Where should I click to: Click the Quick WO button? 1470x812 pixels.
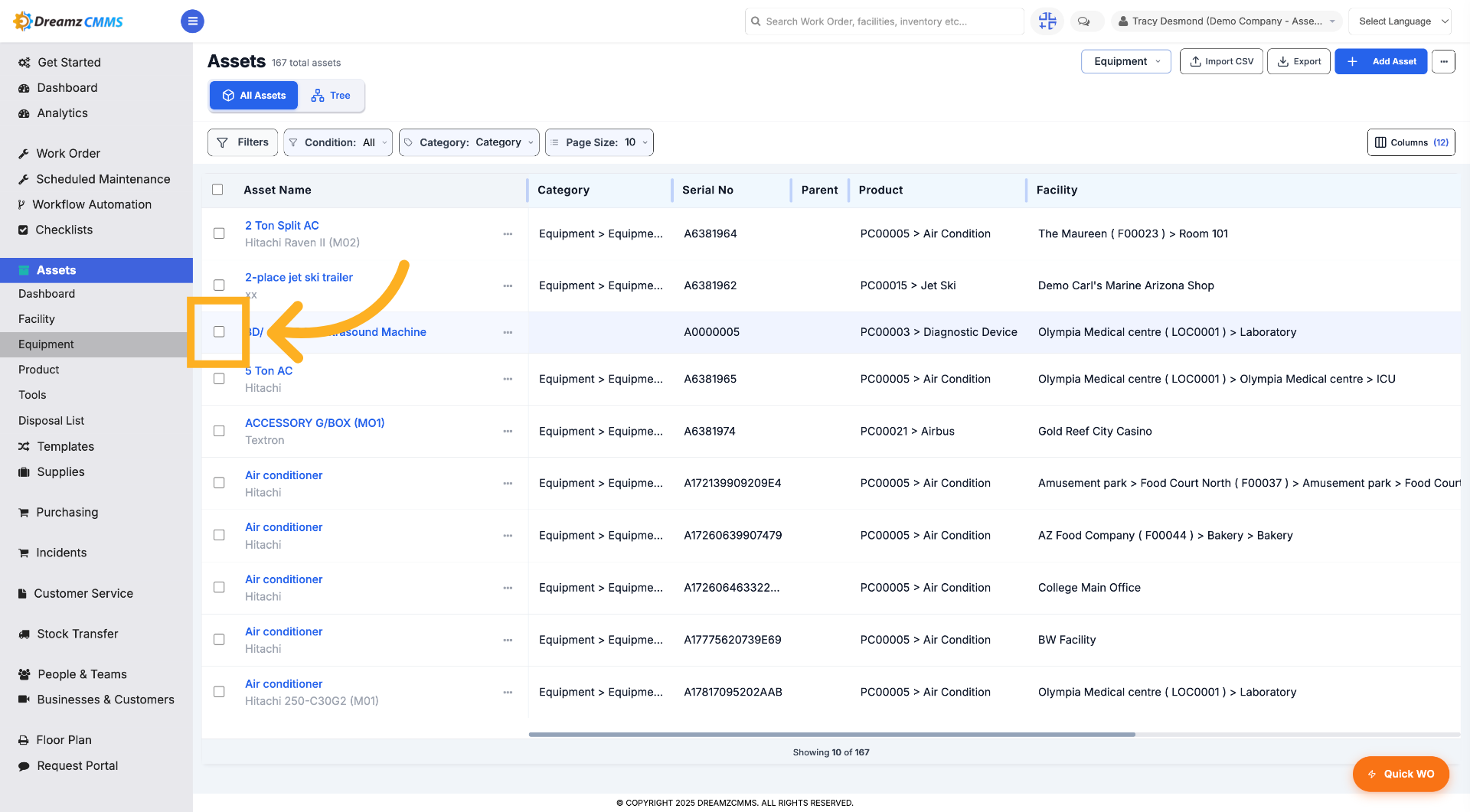[x=1400, y=774]
